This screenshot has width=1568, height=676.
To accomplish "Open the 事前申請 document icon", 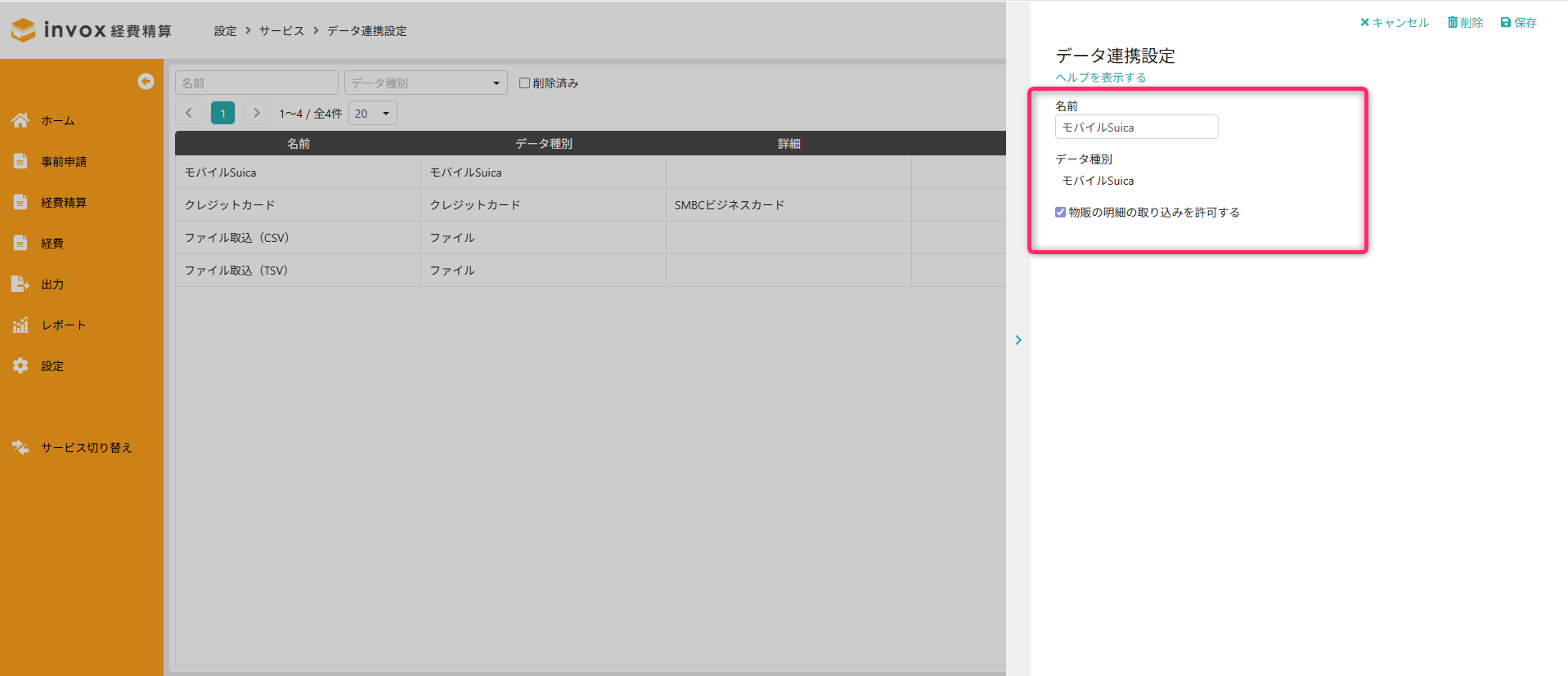I will point(20,161).
